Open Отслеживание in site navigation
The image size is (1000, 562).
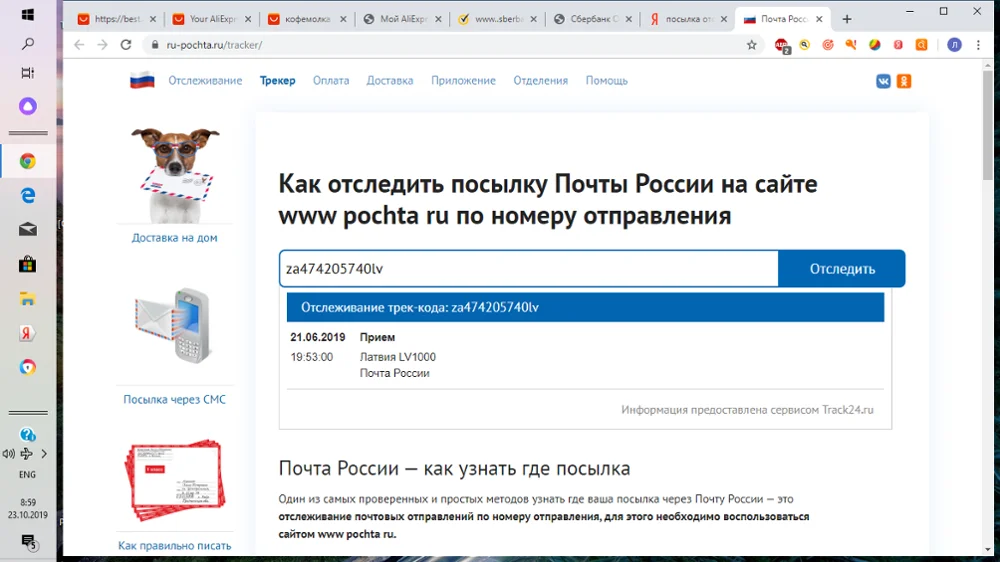point(205,80)
